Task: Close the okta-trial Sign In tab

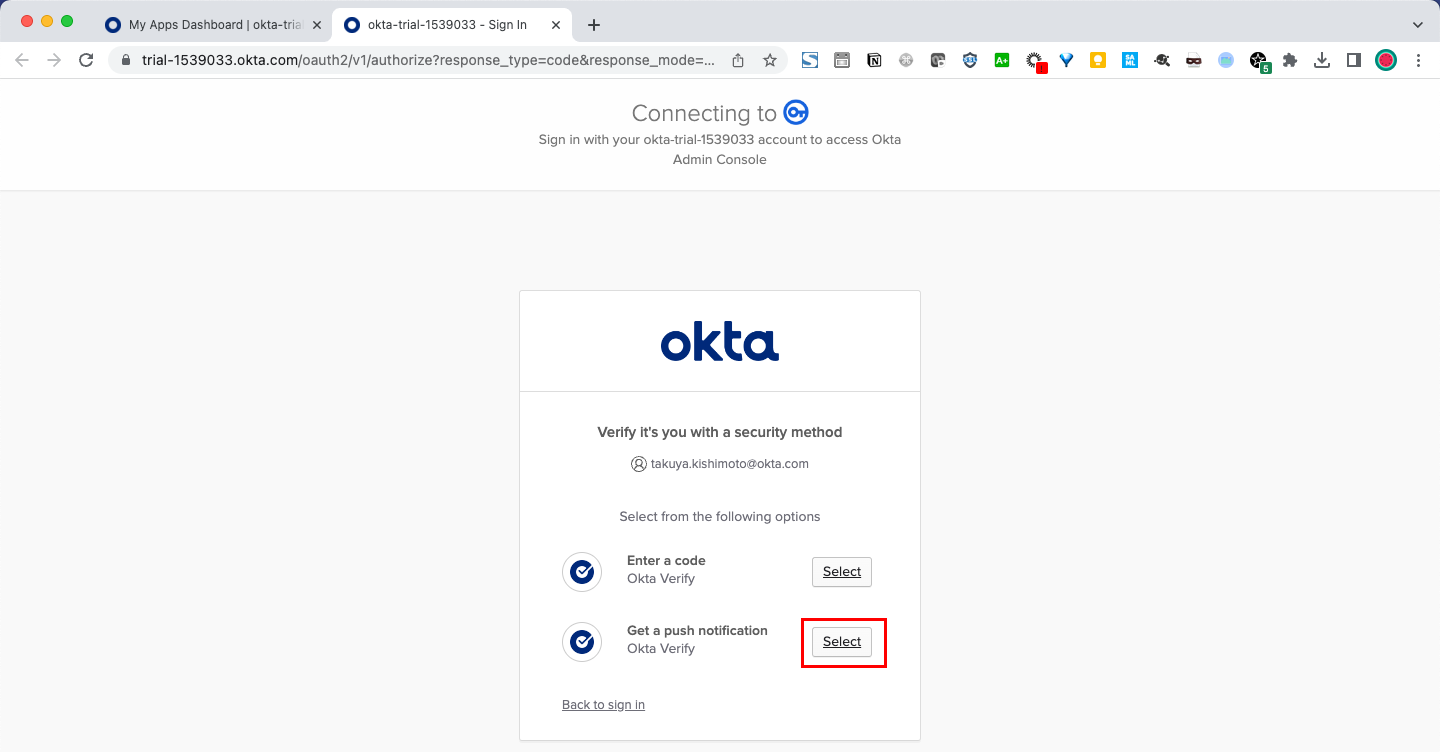Action: tap(556, 24)
